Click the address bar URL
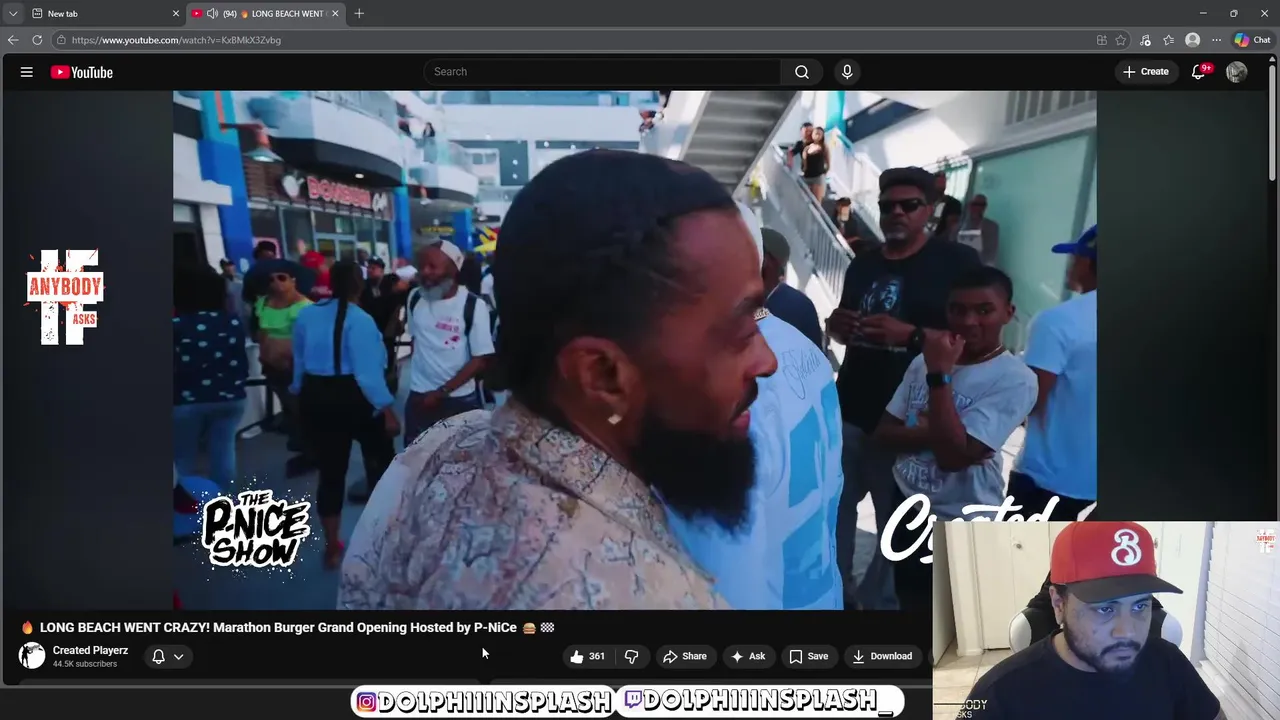The image size is (1280, 720). point(176,40)
